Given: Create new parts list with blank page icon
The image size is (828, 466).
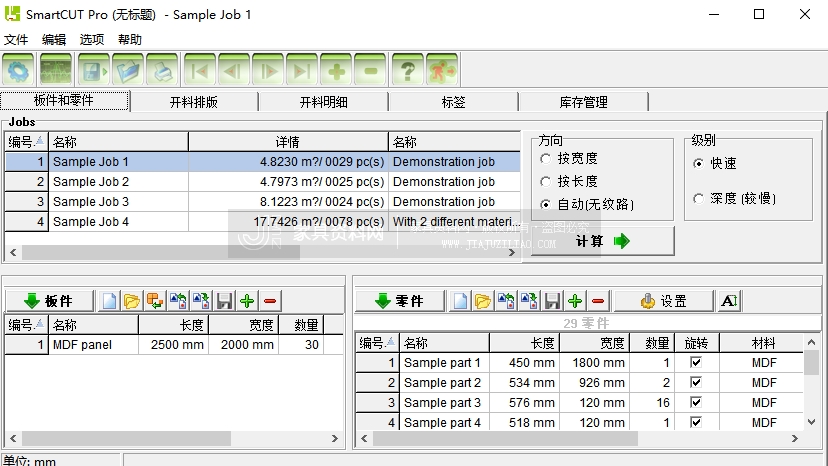Looking at the screenshot, I should (x=460, y=301).
